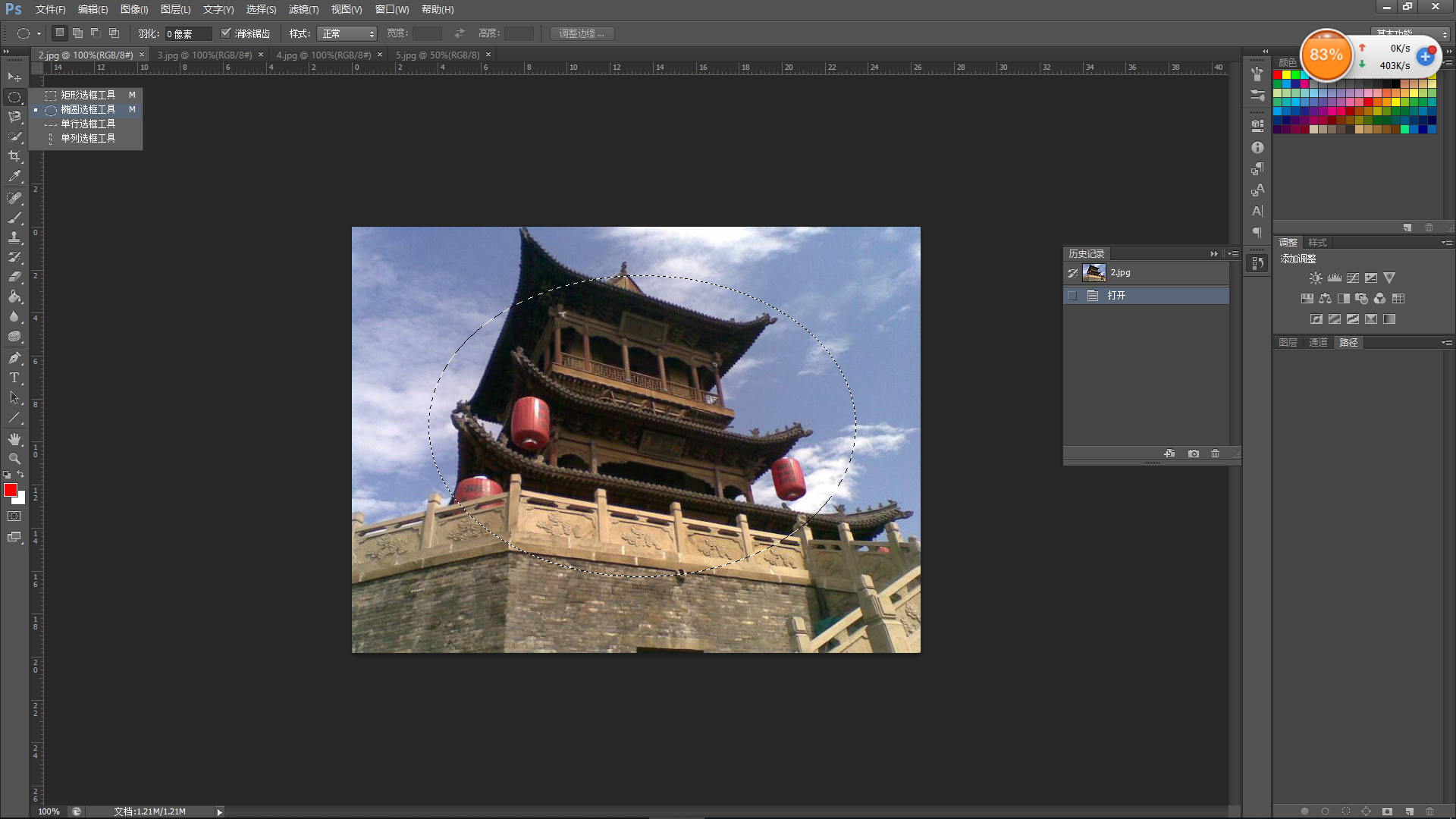1456x819 pixels.
Task: Select the Crop tool
Action: click(14, 156)
